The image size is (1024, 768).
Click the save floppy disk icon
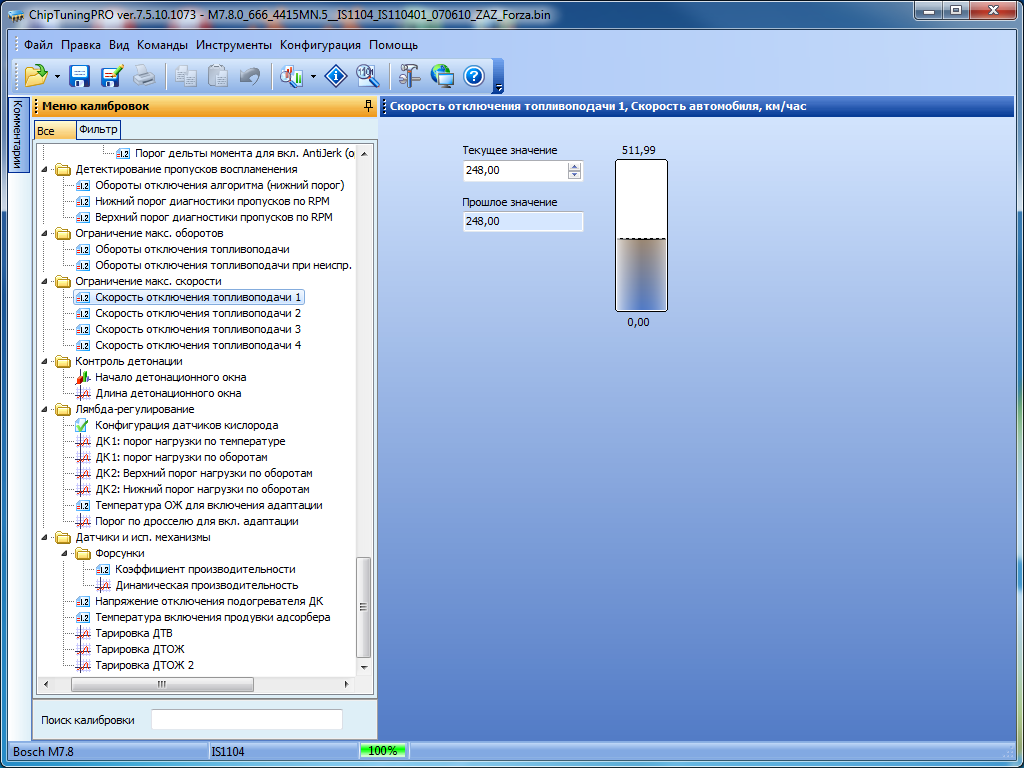[x=80, y=75]
